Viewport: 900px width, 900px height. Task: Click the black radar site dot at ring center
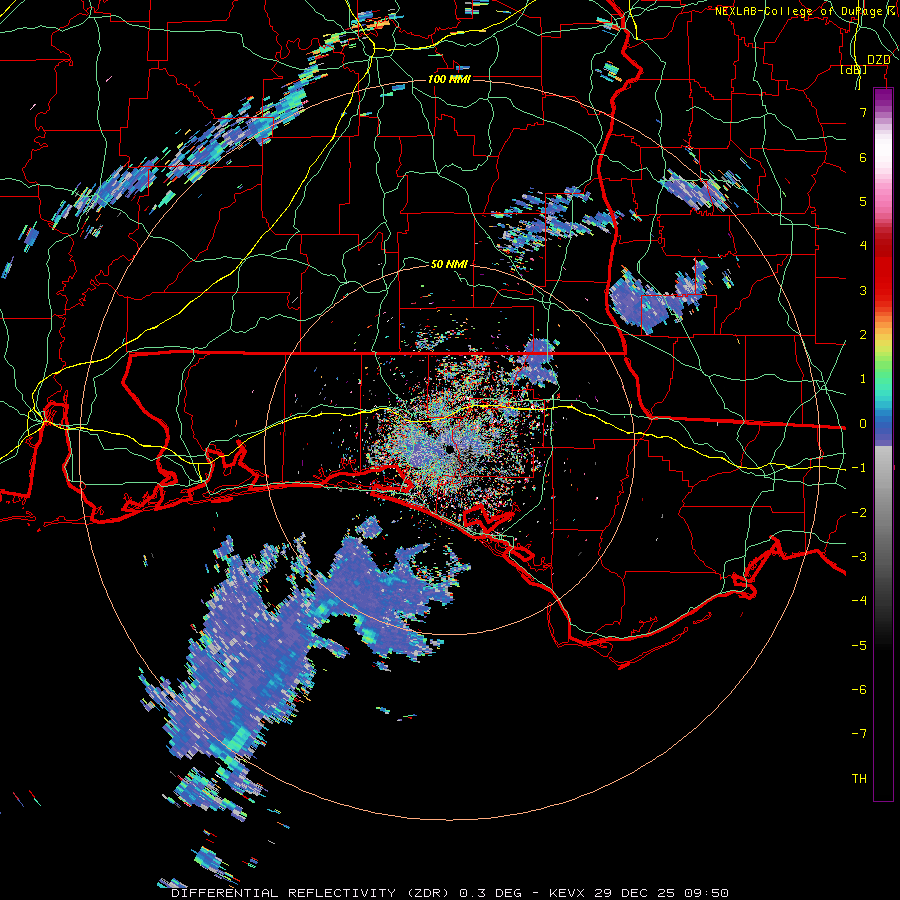[449, 449]
